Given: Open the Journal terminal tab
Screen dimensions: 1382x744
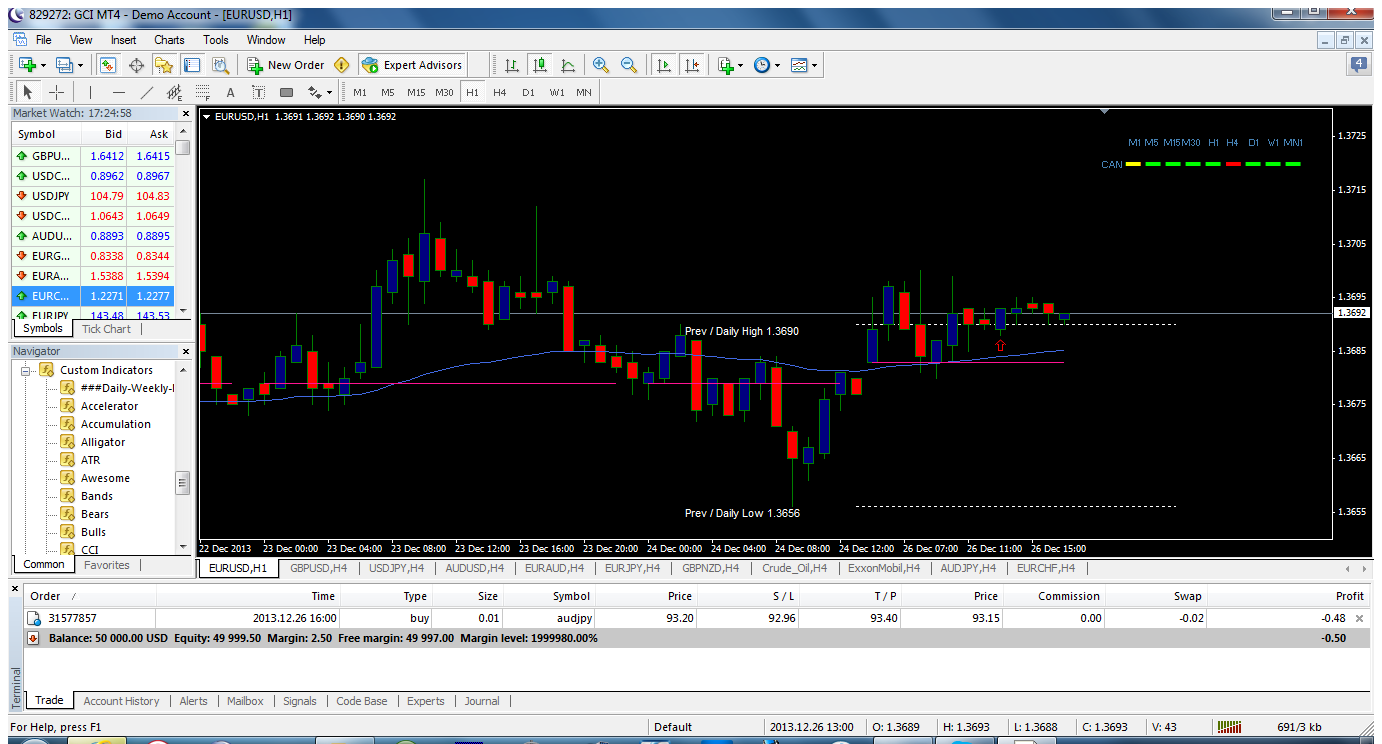Looking at the screenshot, I should point(482,701).
